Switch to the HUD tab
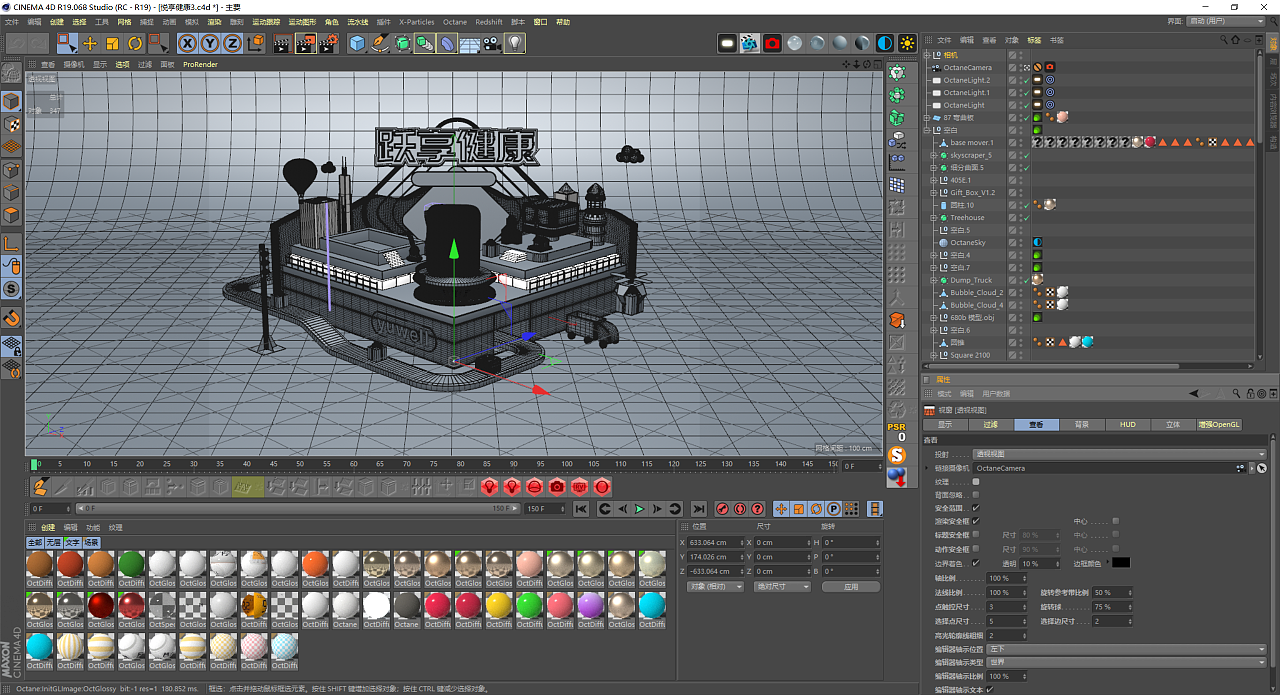Screen dimensions: 1280x695 (1127, 424)
